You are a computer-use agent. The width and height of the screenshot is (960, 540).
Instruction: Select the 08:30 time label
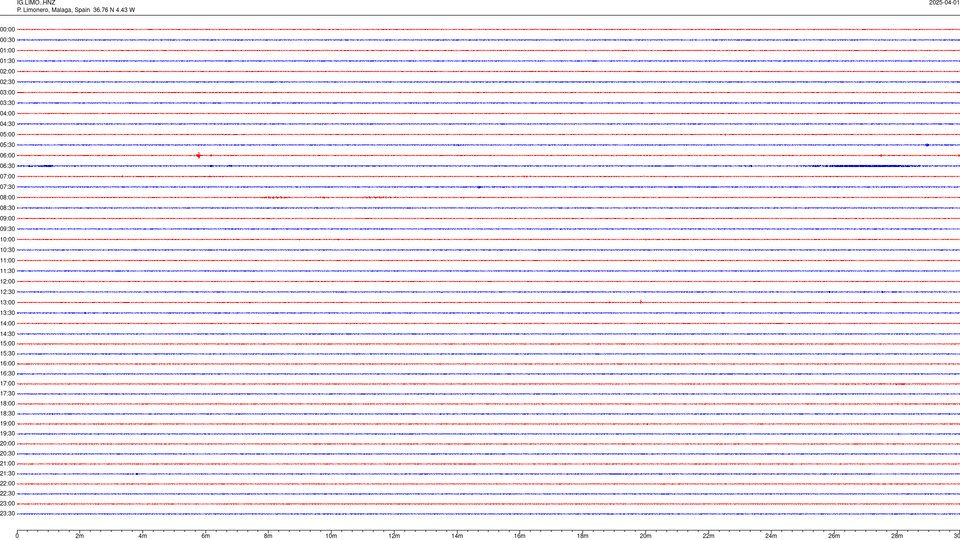[x=7, y=208]
